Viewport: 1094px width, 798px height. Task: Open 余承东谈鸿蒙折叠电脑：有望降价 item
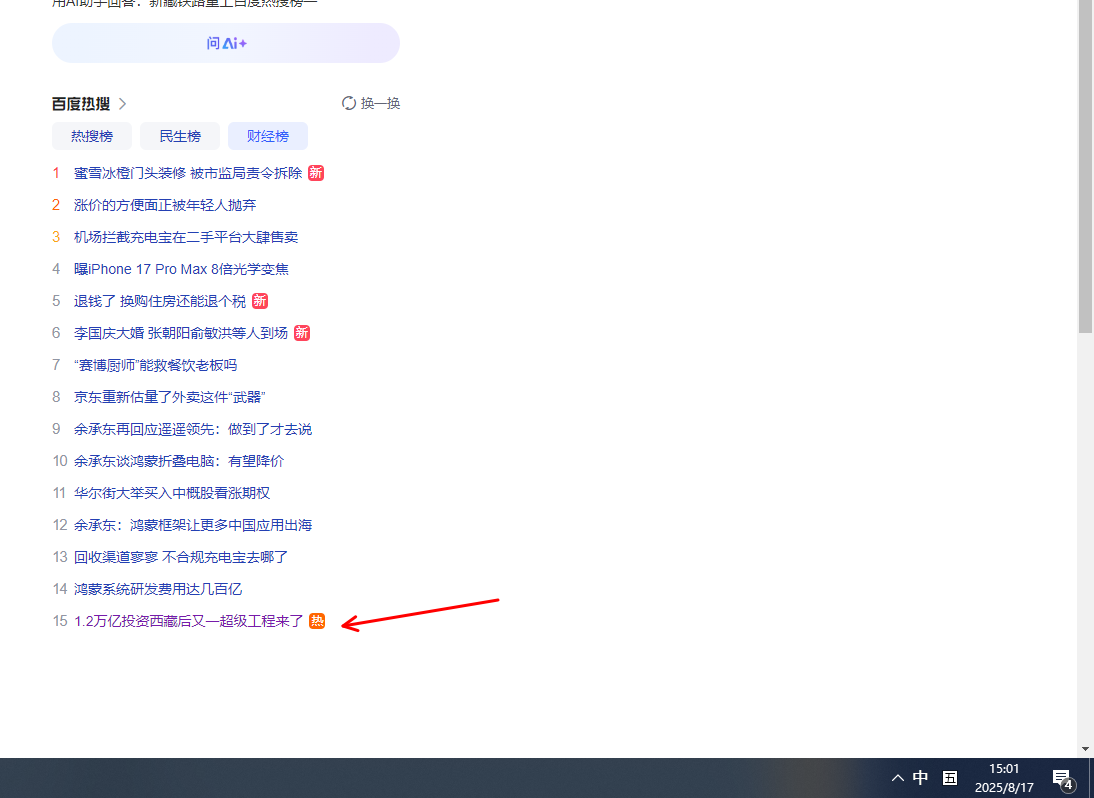[179, 462]
